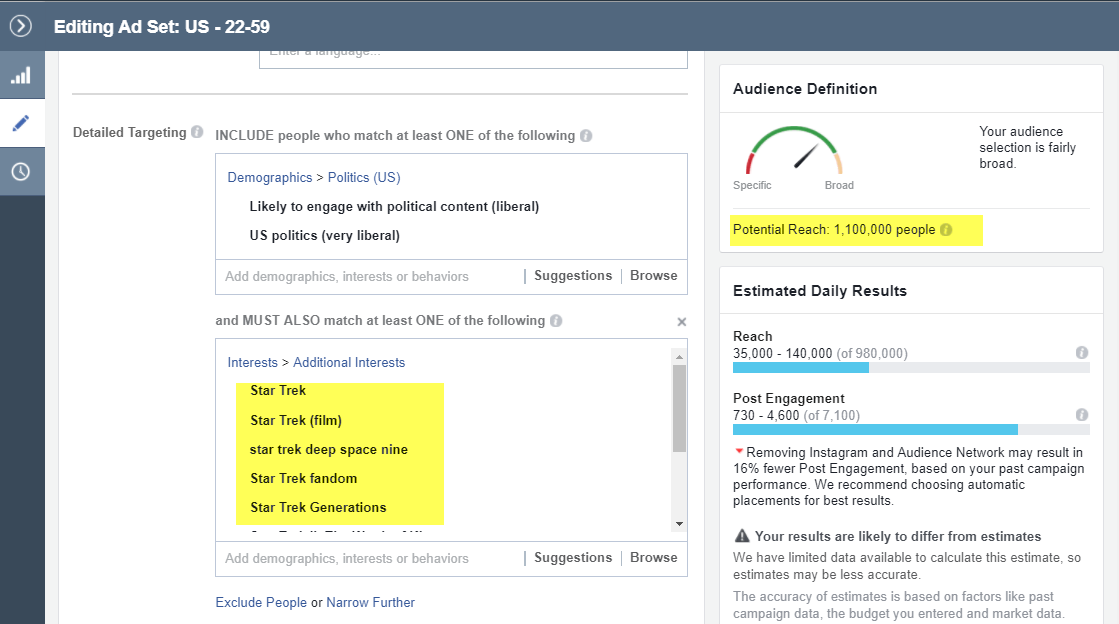Screen dimensions: 1119x624
Task: Open Demographics breadcrumb link
Action: [x=270, y=177]
